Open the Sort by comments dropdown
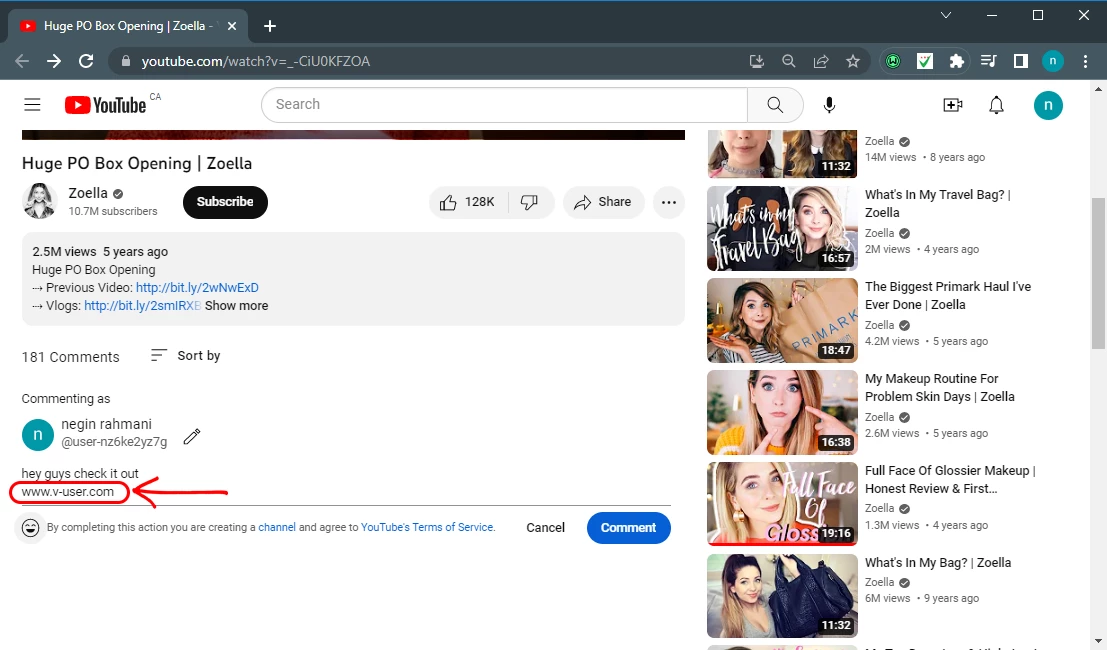The width and height of the screenshot is (1107, 650). click(186, 356)
